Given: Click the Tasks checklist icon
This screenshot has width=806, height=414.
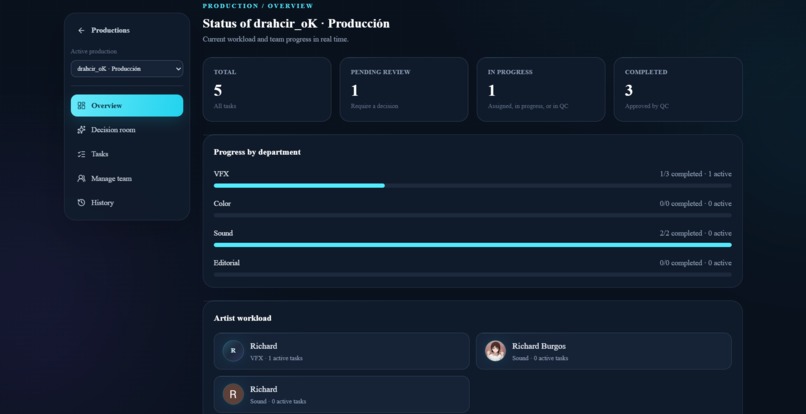Looking at the screenshot, I should (x=81, y=154).
